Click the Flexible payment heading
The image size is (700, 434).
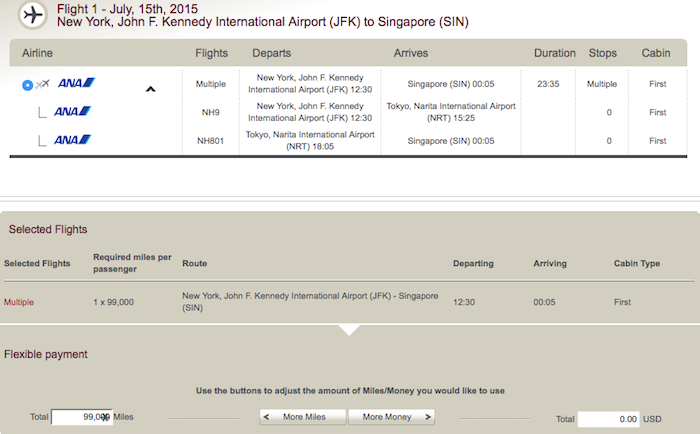click(x=46, y=355)
